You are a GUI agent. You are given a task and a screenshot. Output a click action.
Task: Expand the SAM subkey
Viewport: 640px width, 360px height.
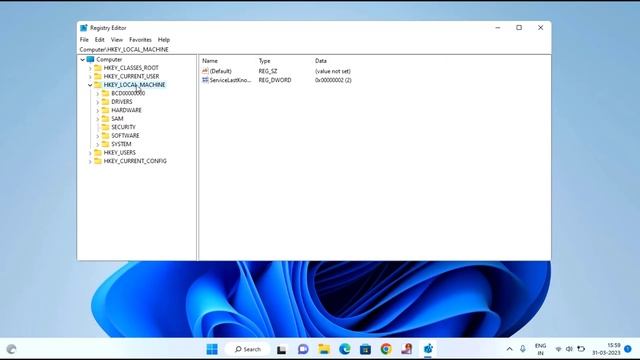click(x=98, y=119)
